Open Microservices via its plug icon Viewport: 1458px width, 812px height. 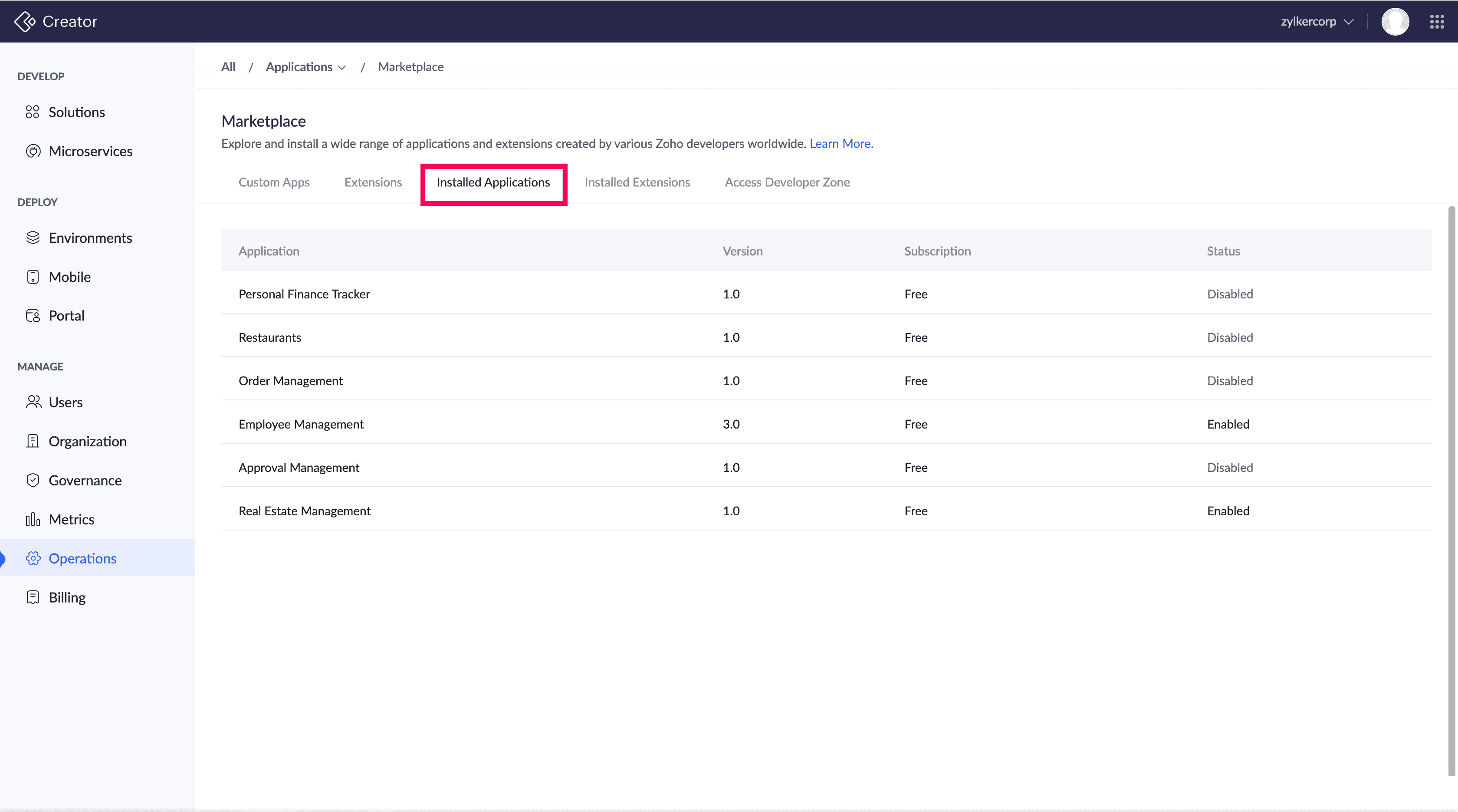[x=33, y=151]
